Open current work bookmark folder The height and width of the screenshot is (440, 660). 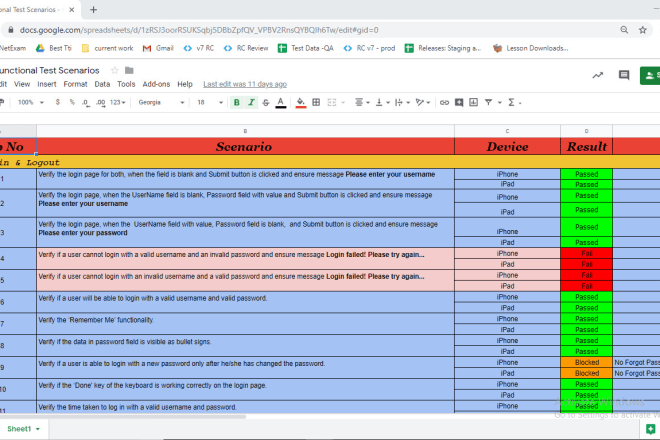(x=108, y=48)
